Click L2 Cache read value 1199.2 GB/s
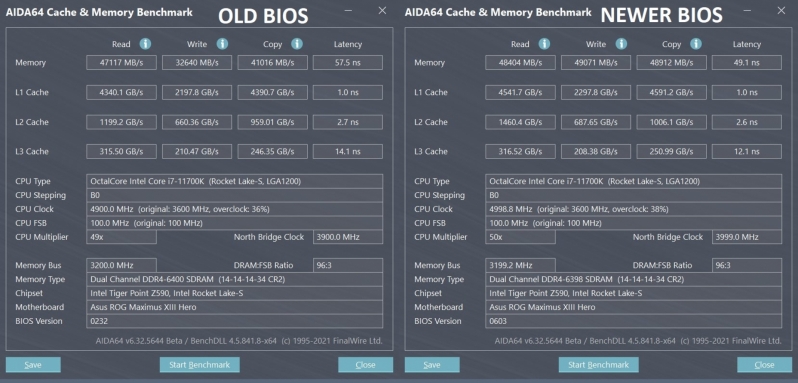This screenshot has width=798, height=383. point(121,122)
